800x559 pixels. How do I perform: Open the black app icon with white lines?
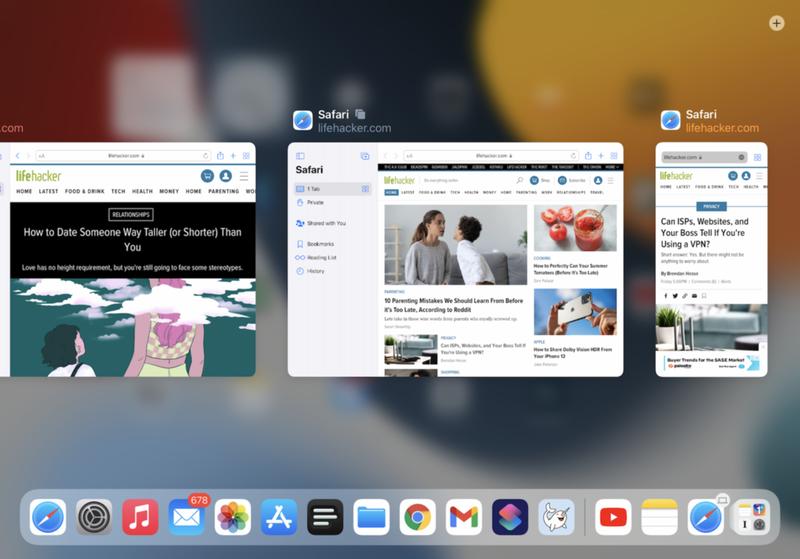tap(325, 517)
